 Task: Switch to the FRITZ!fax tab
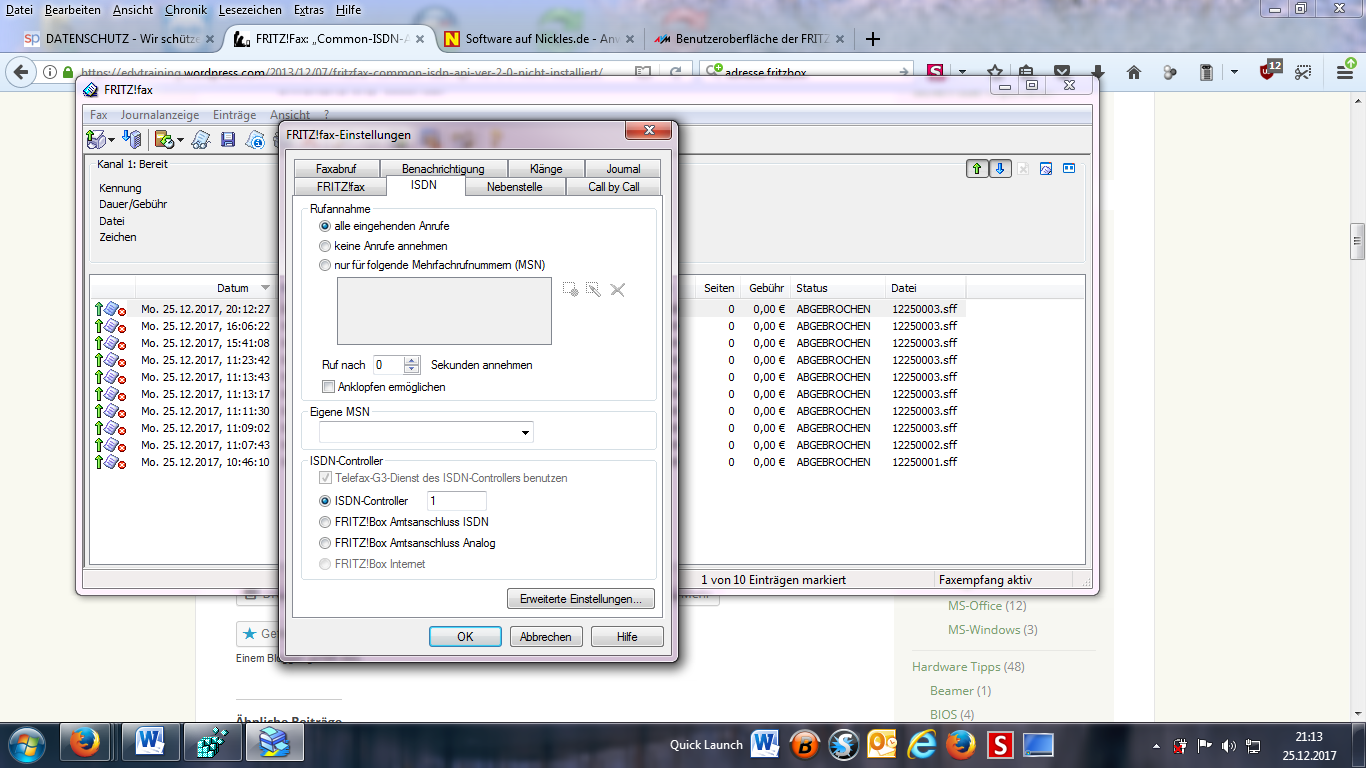340,187
